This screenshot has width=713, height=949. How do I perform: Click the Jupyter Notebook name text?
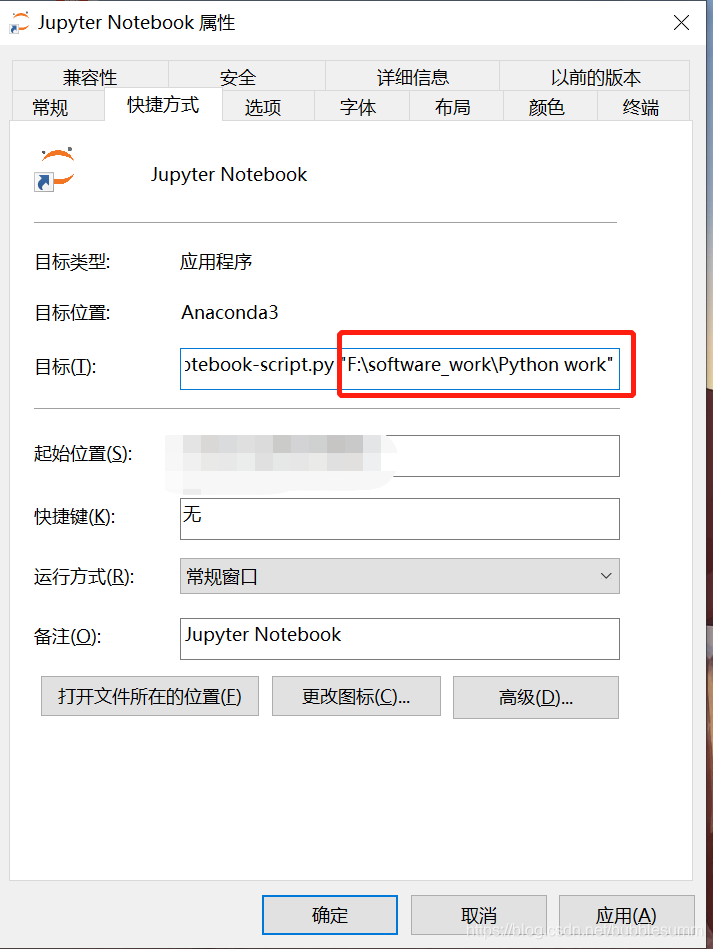click(x=229, y=174)
